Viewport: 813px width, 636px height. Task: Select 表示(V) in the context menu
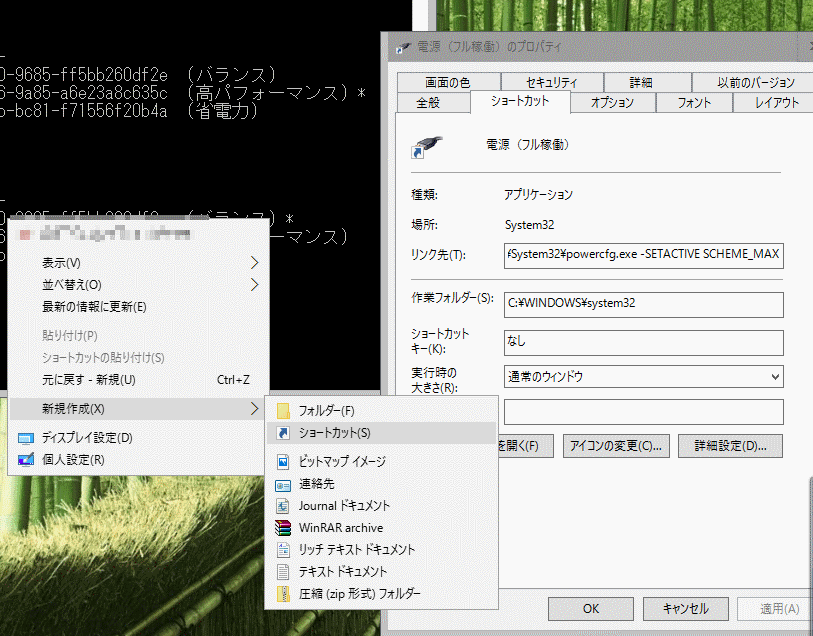139,263
